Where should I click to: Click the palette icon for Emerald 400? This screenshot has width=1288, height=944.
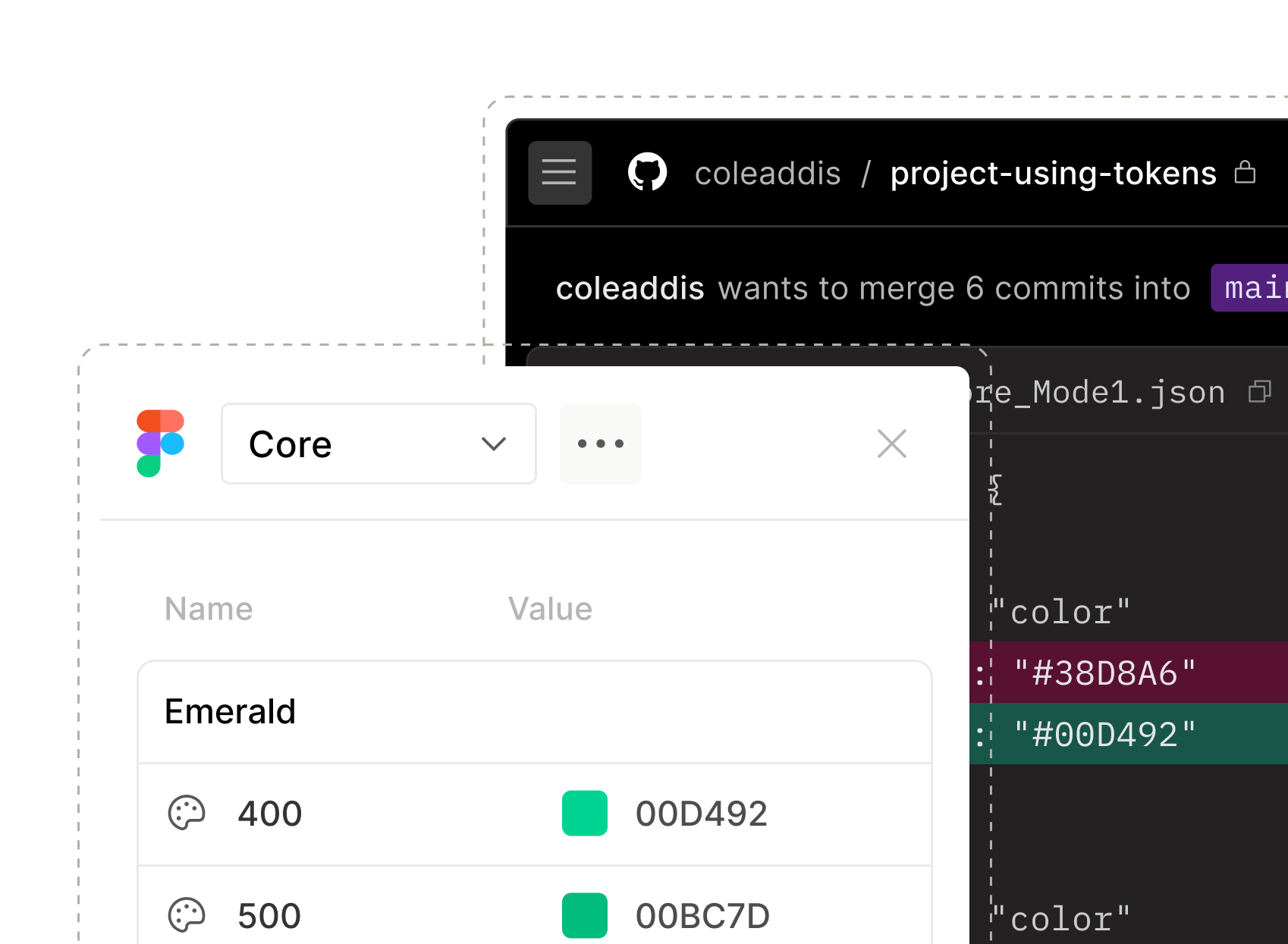click(x=187, y=814)
